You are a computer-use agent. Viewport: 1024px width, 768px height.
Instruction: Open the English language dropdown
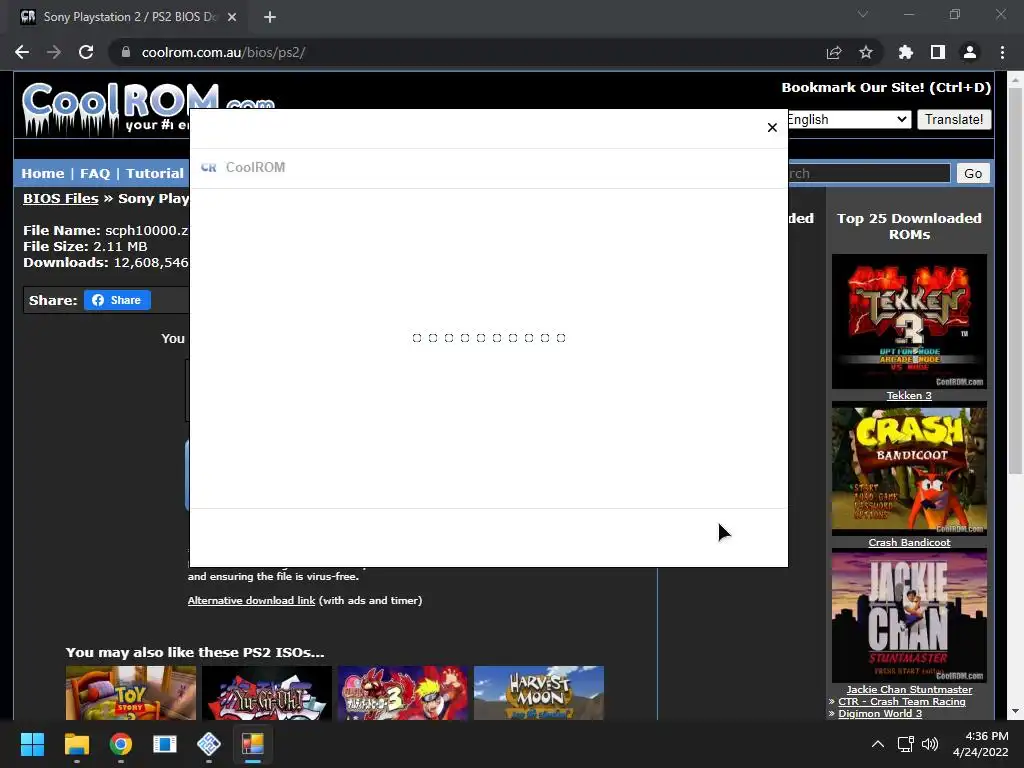848,120
